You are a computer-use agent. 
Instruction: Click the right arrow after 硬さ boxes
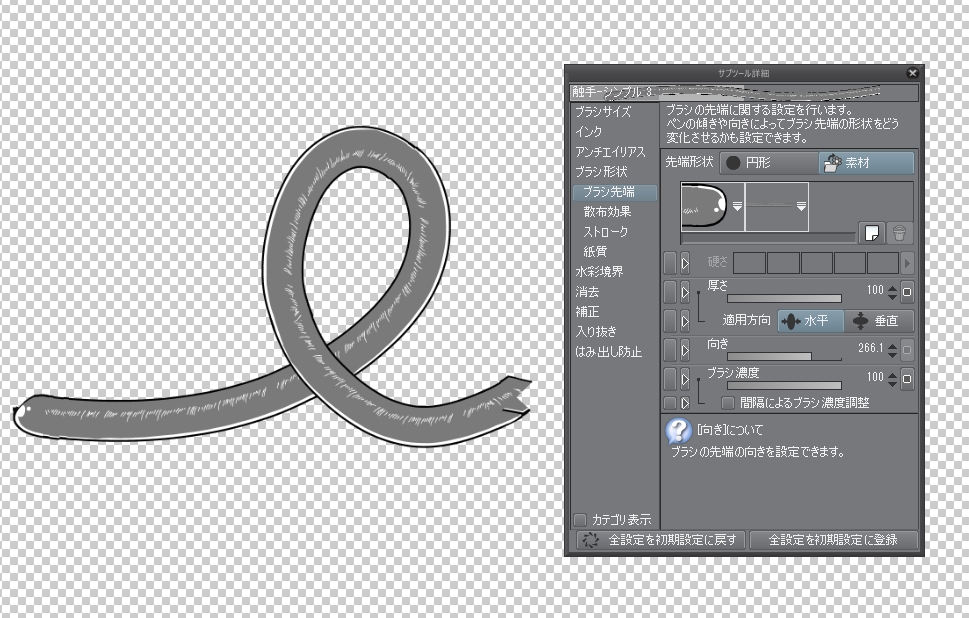[907, 263]
